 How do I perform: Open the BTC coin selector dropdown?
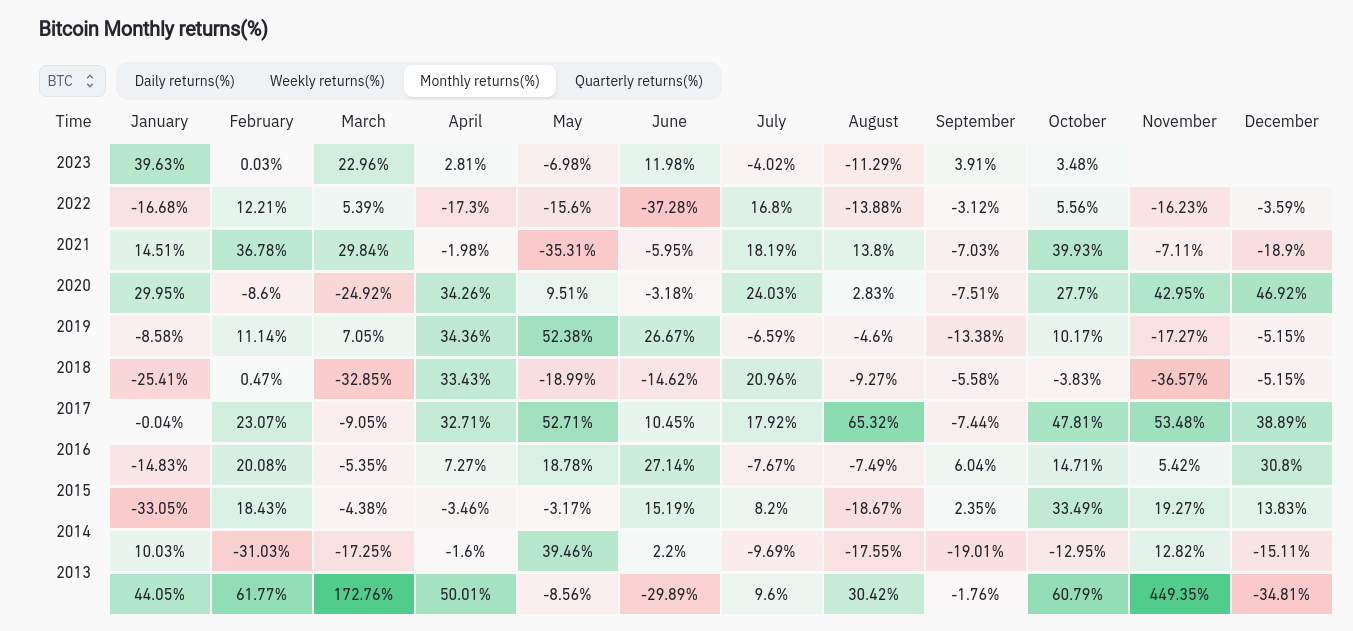72,81
